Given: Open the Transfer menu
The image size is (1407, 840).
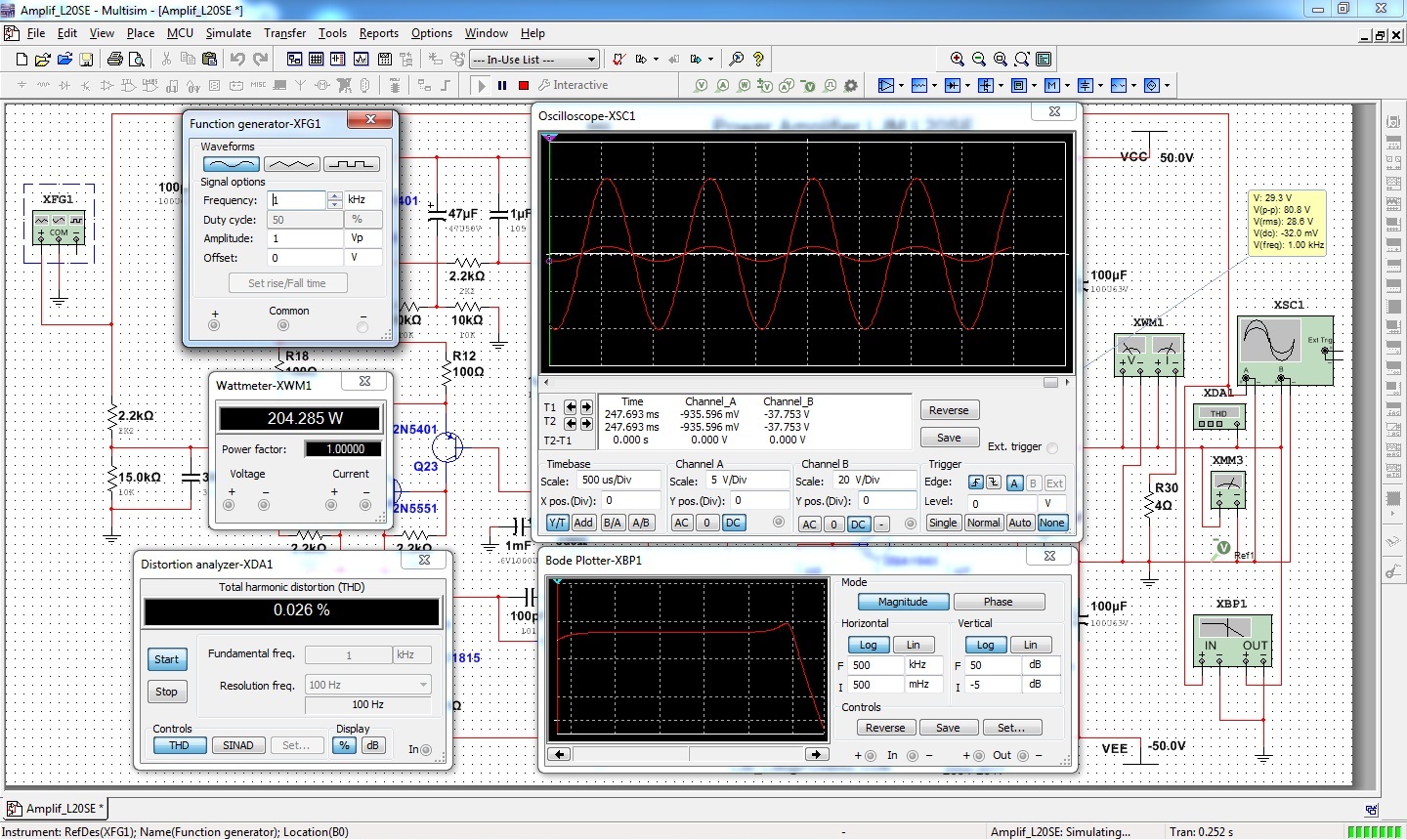Looking at the screenshot, I should (x=284, y=33).
